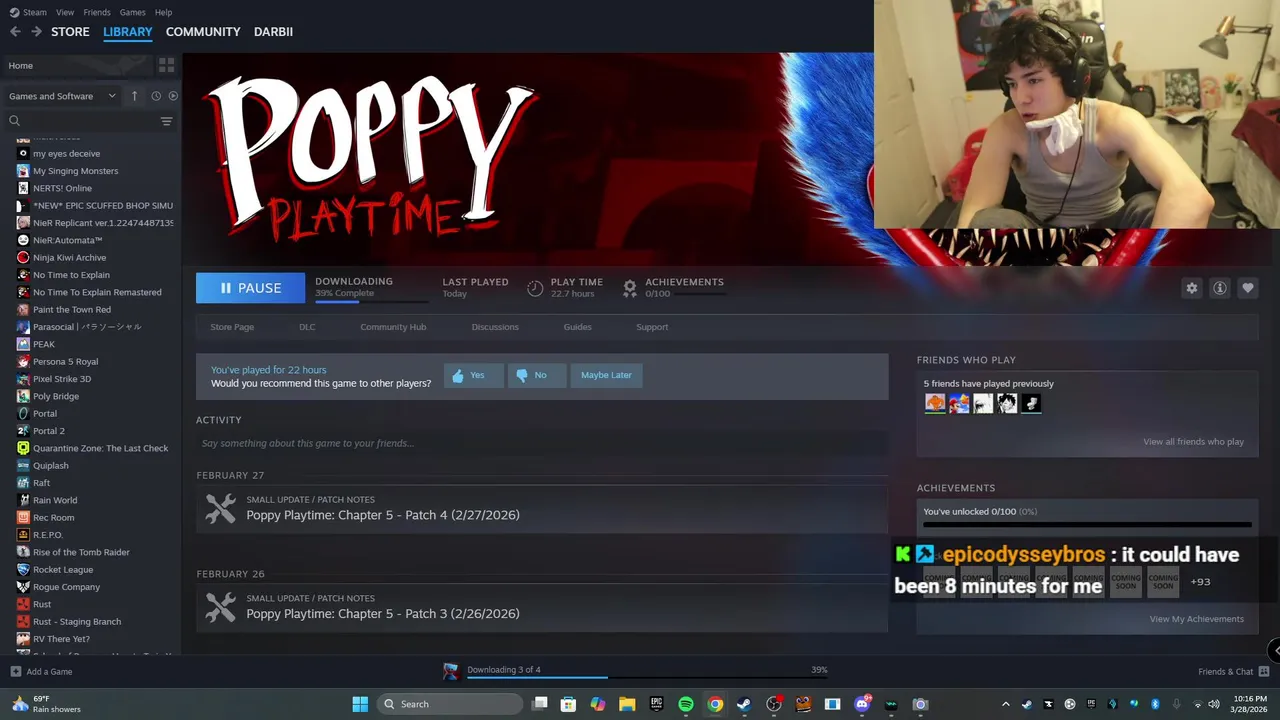The width and height of the screenshot is (1280, 720).
Task: Click the first friend avatar under Friends Who Play
Action: click(x=935, y=403)
